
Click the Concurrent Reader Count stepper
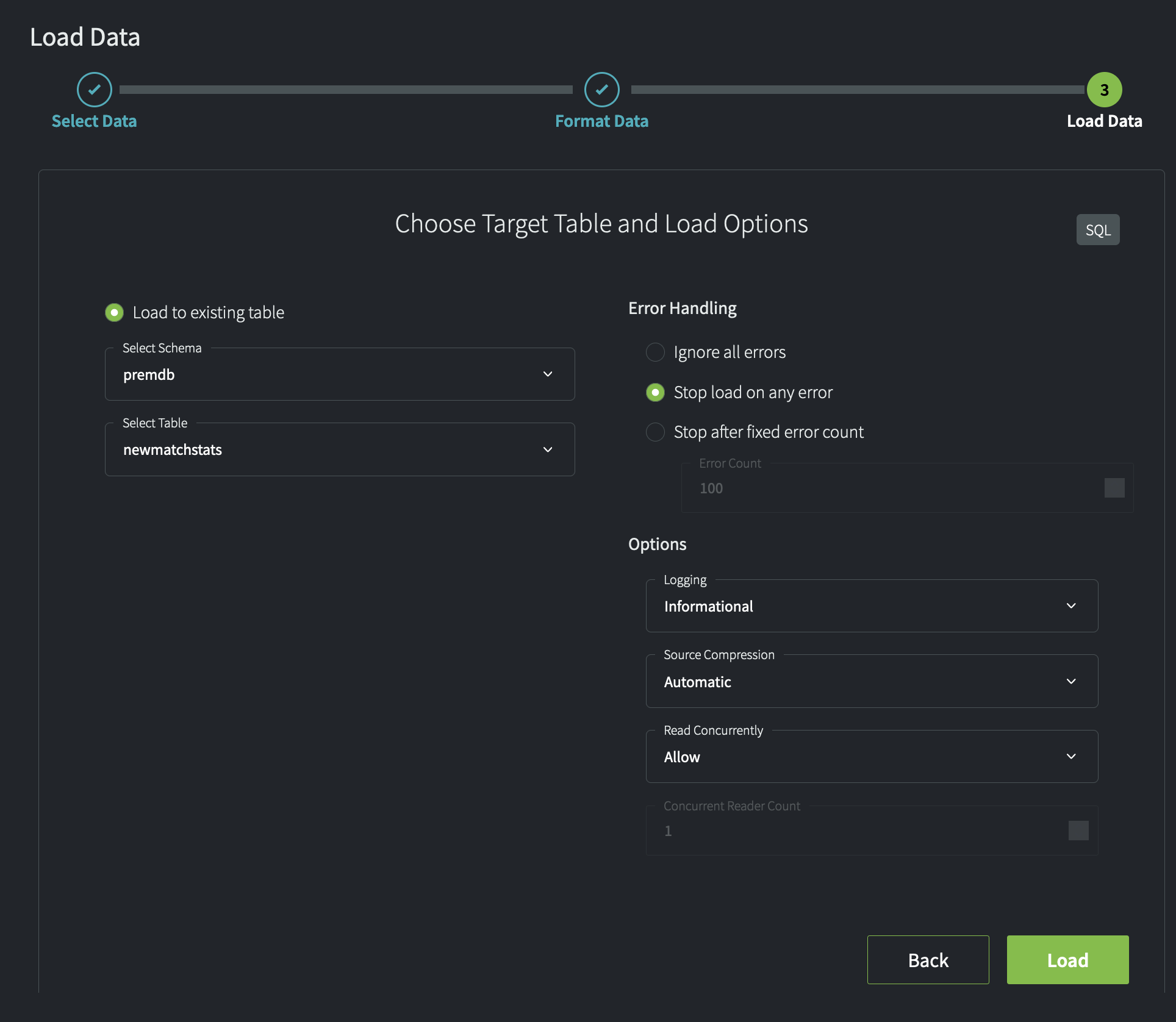click(x=1078, y=831)
